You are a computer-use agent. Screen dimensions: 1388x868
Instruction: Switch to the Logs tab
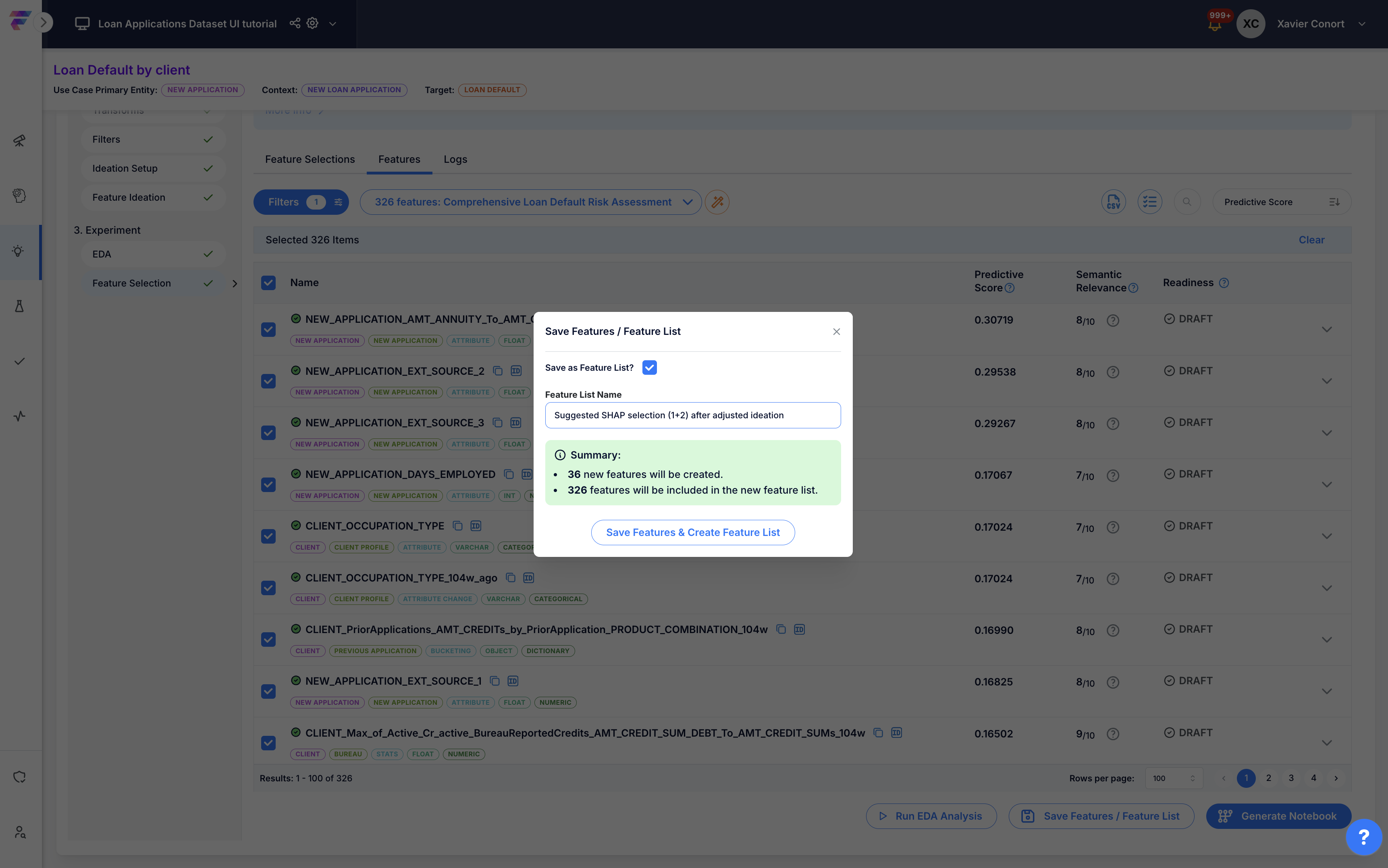point(455,160)
